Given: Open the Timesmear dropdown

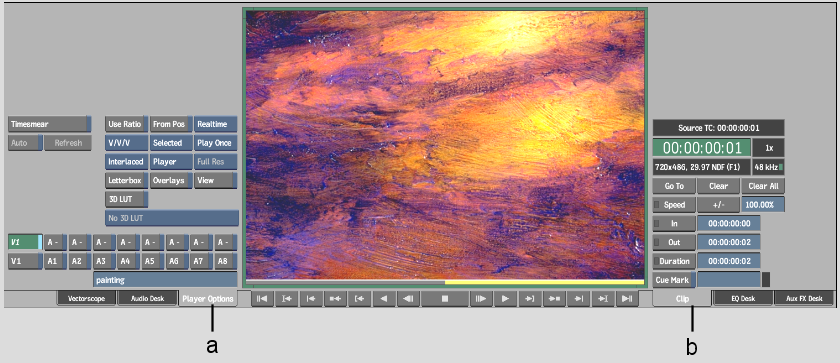Looking at the screenshot, I should pyautogui.click(x=49, y=124).
